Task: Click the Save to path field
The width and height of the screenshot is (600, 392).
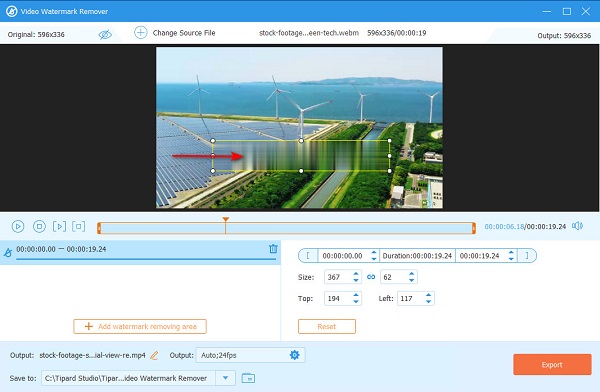Action: coord(128,378)
